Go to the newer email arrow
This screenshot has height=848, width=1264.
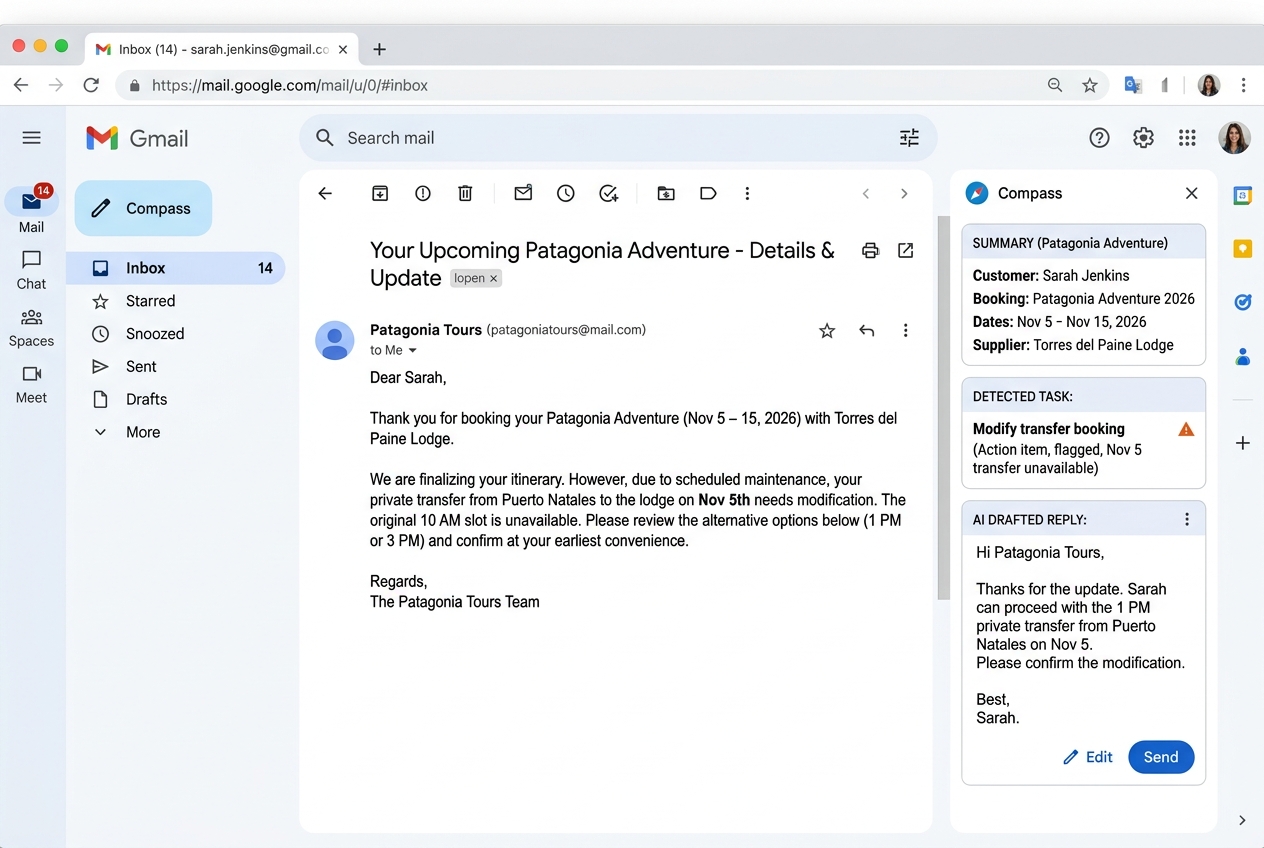[x=866, y=194]
